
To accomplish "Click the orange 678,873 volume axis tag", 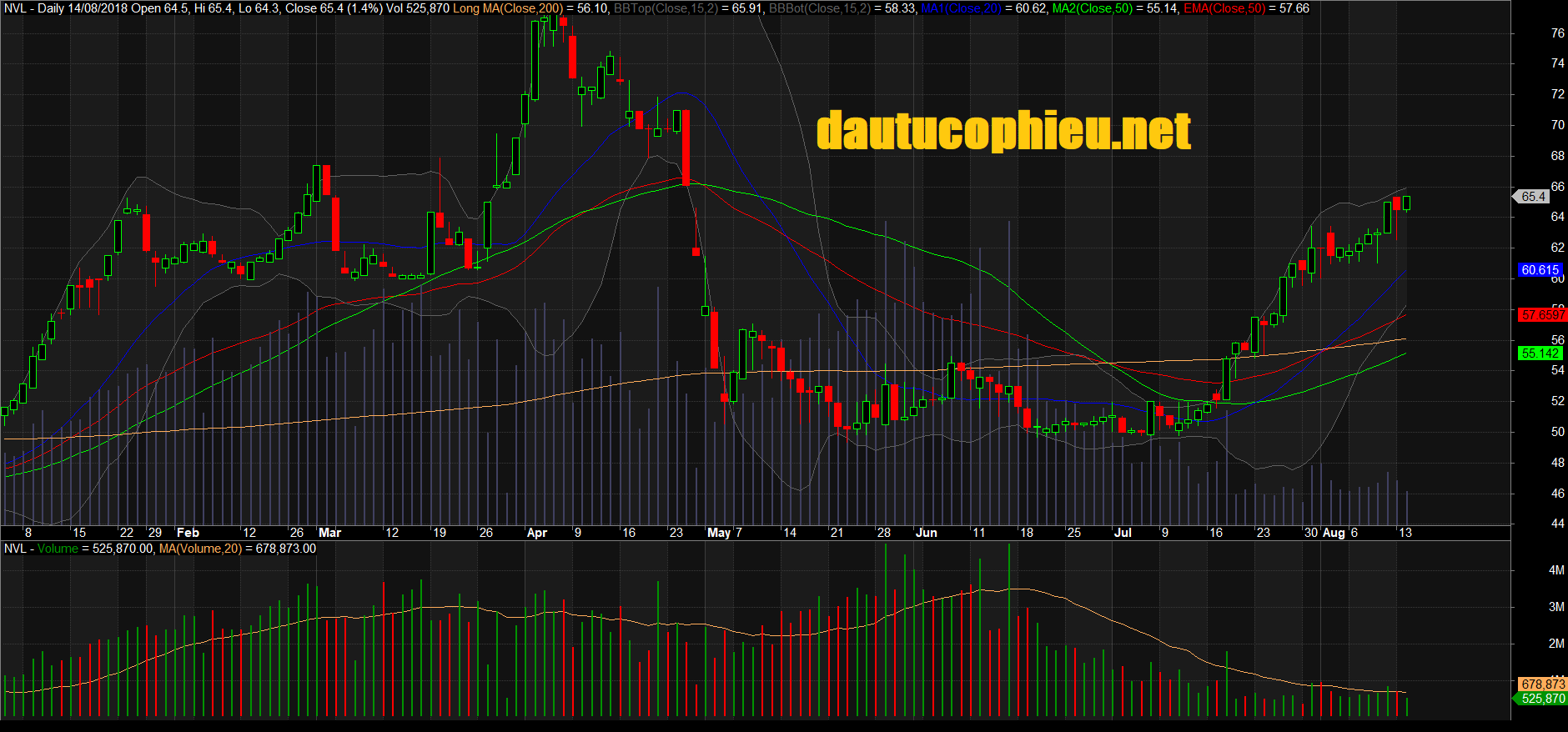I will pos(1541,684).
